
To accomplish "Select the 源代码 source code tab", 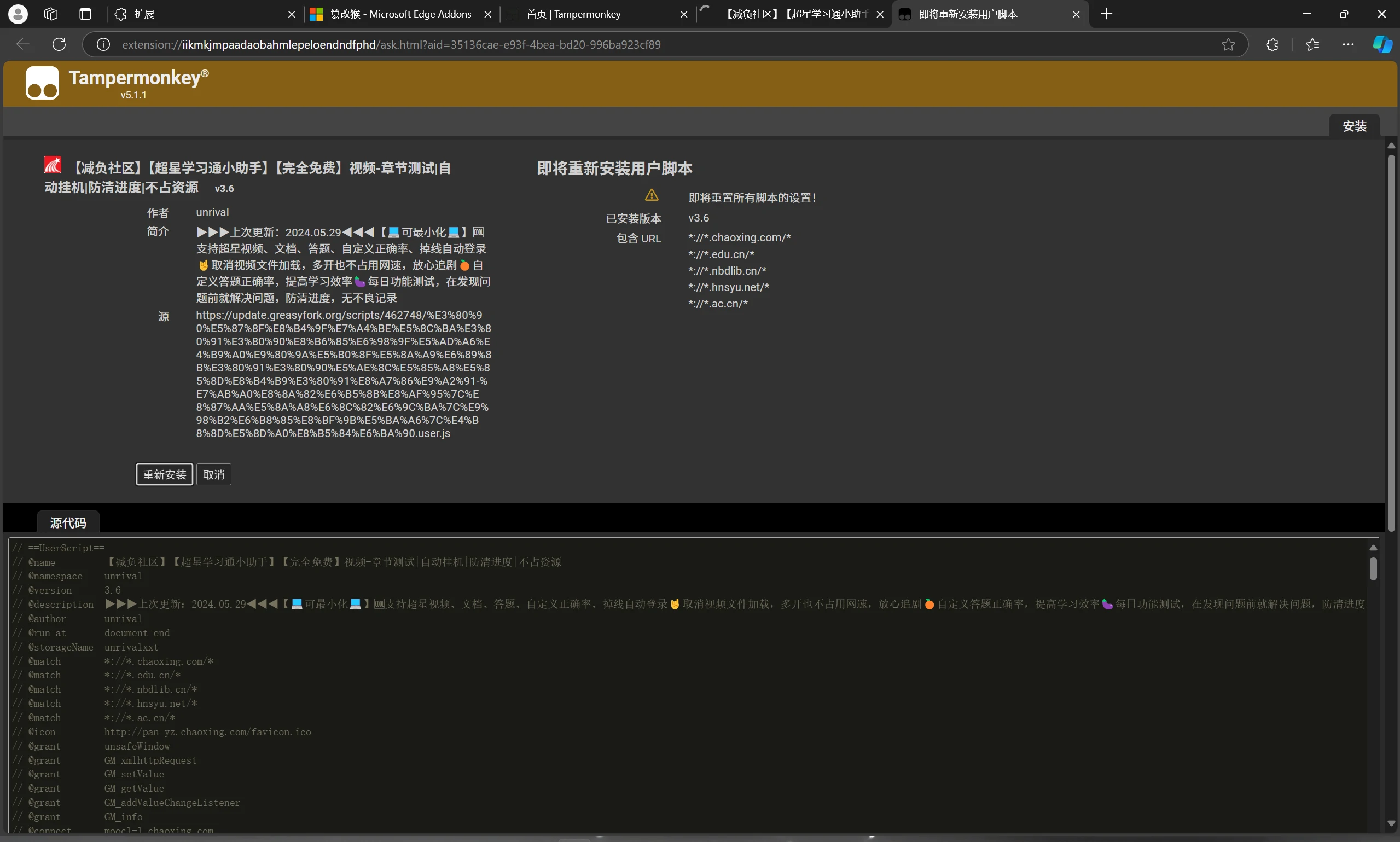I will tap(68, 522).
